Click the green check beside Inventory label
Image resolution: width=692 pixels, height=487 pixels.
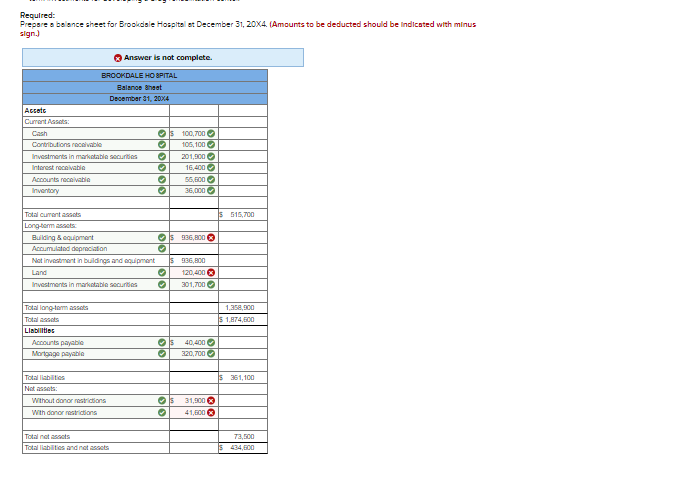[162, 190]
